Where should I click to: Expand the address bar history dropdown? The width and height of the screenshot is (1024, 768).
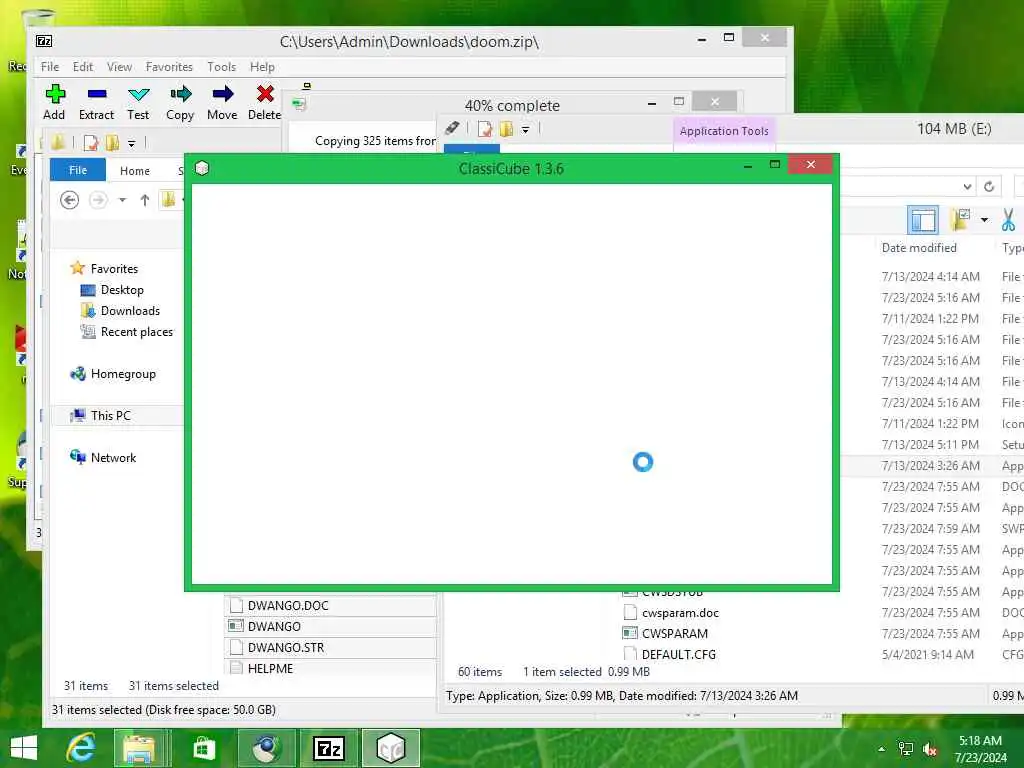[x=967, y=187]
